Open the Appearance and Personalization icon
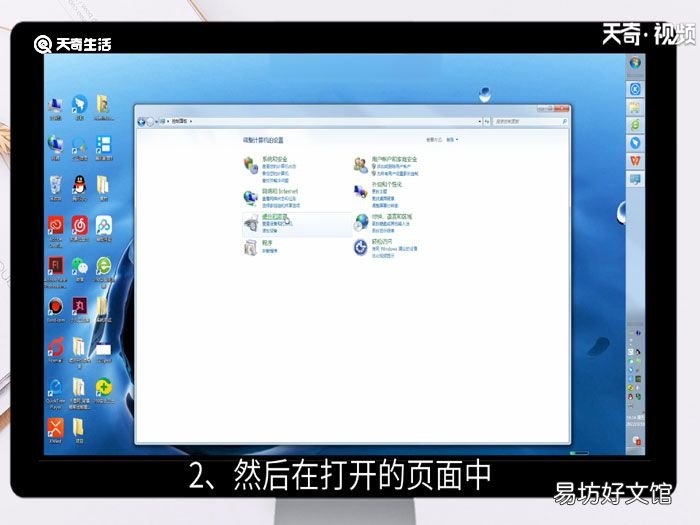 click(x=360, y=192)
